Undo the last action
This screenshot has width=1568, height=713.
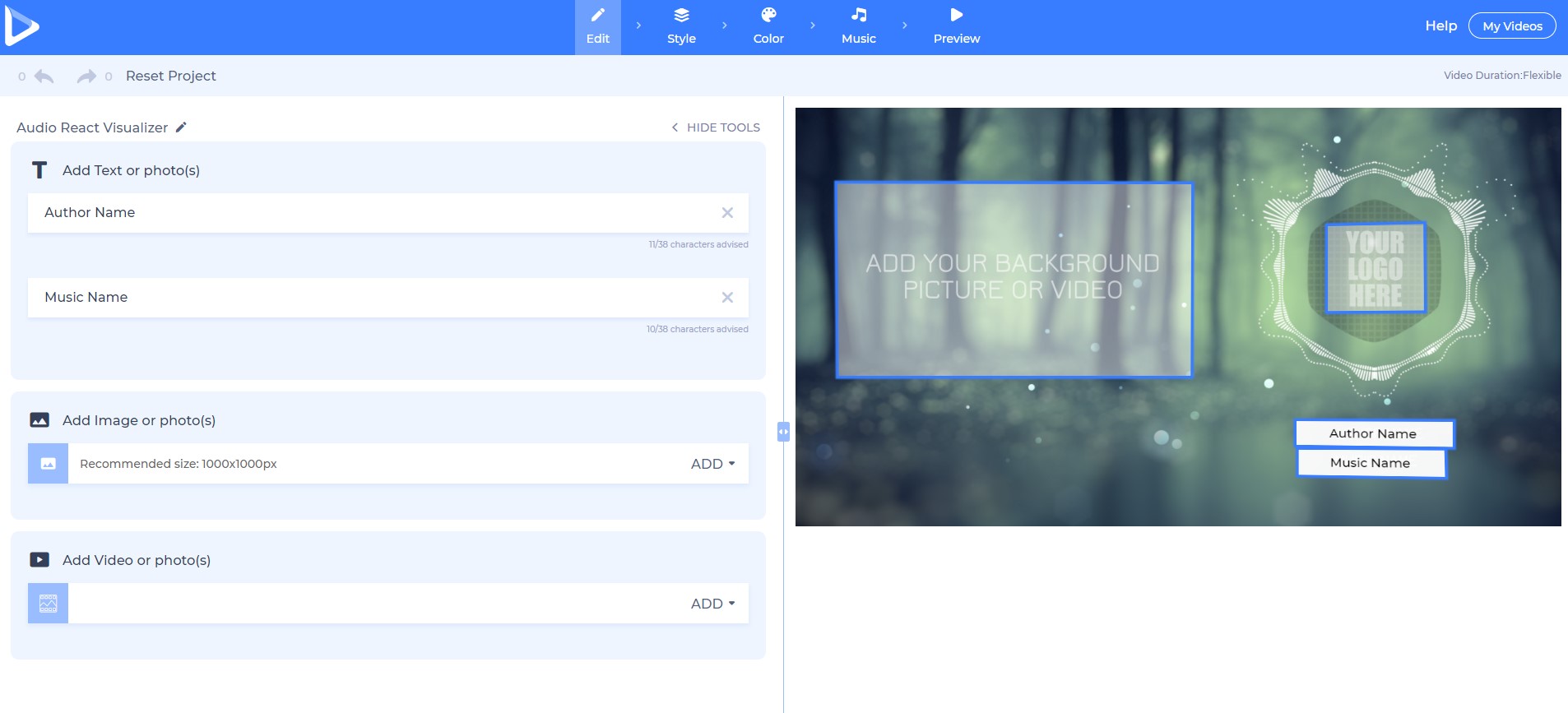44,76
